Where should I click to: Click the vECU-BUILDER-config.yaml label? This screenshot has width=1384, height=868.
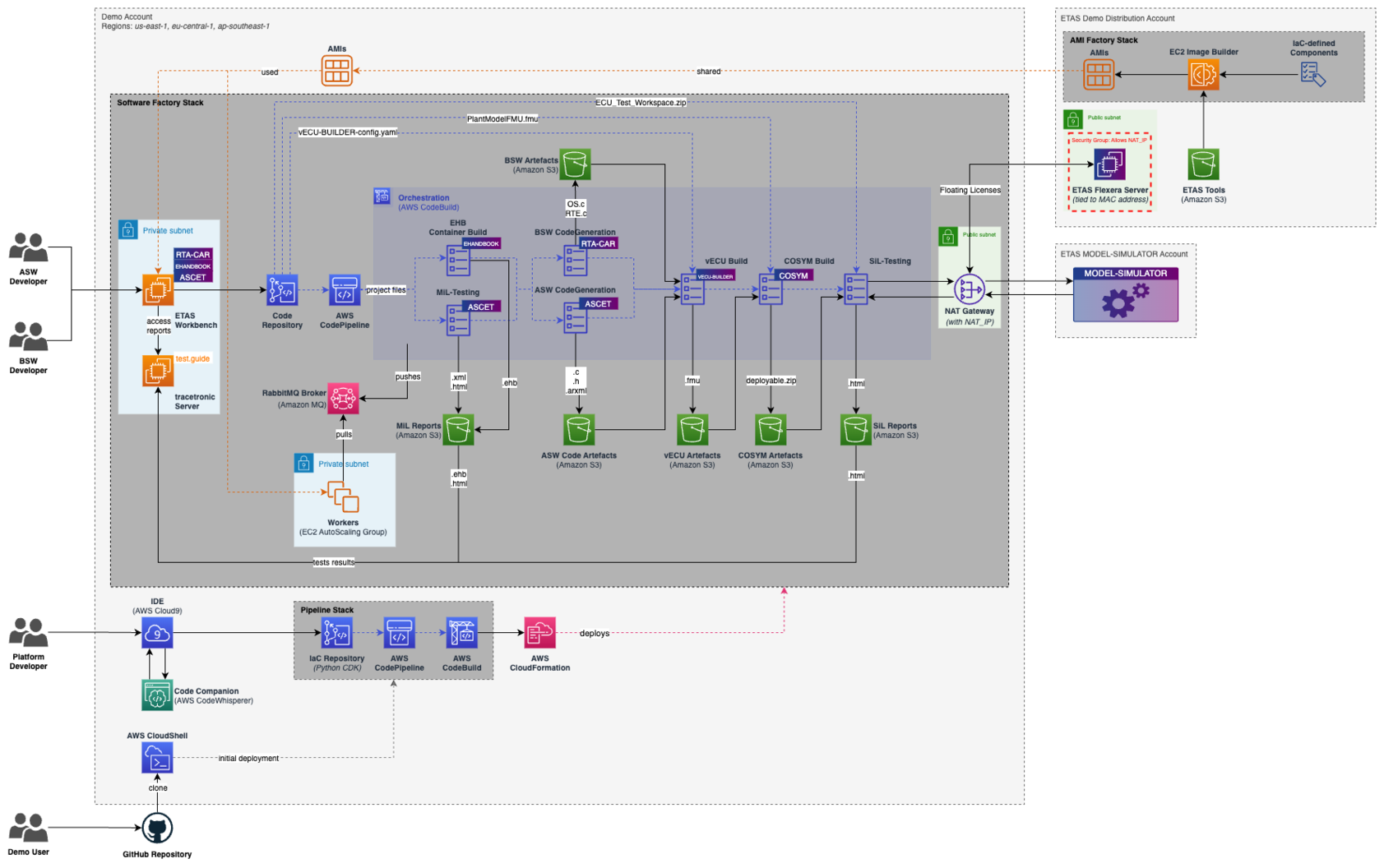(x=348, y=132)
